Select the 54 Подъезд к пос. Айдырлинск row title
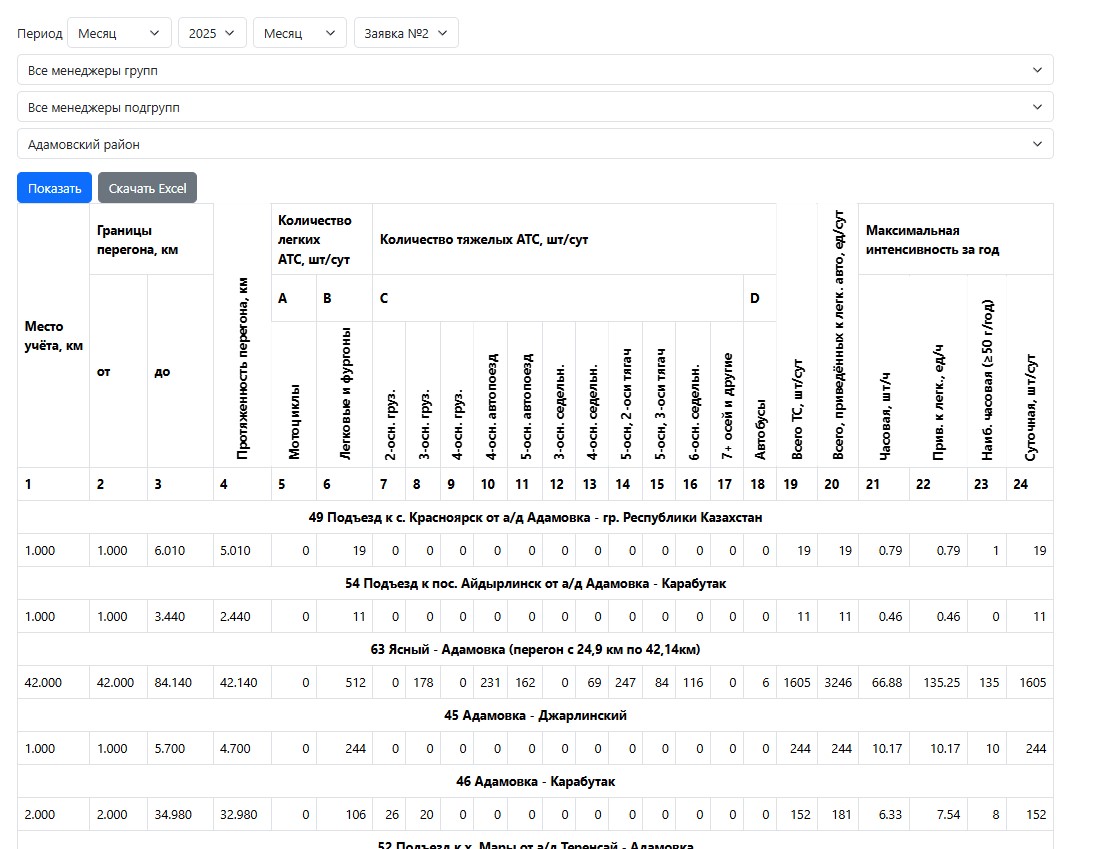This screenshot has height=849, width=1093. coord(535,583)
